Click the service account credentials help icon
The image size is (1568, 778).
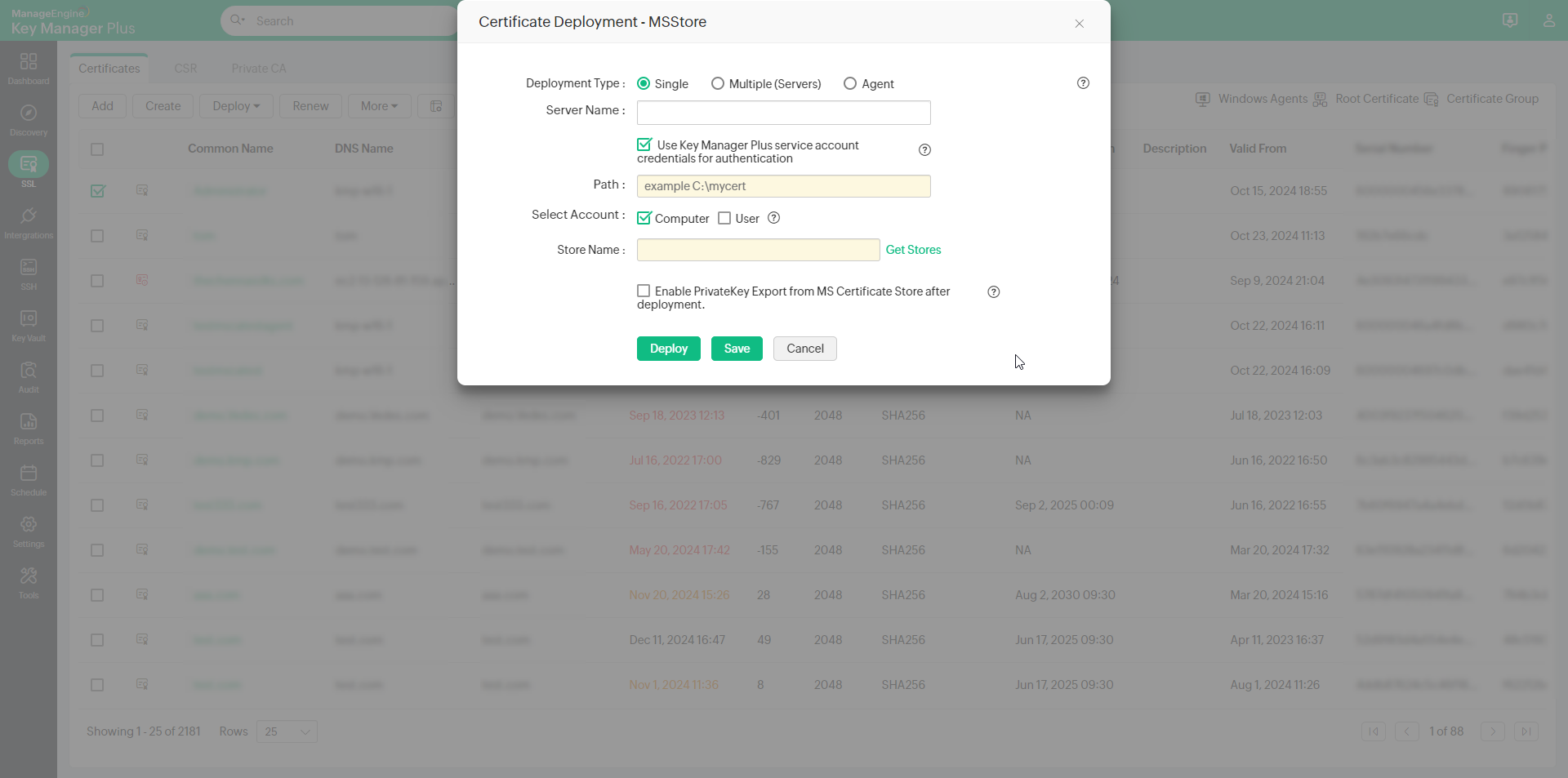[924, 150]
